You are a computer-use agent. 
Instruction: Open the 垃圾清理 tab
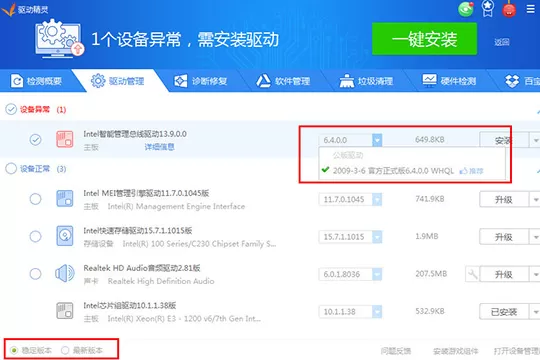click(x=366, y=81)
